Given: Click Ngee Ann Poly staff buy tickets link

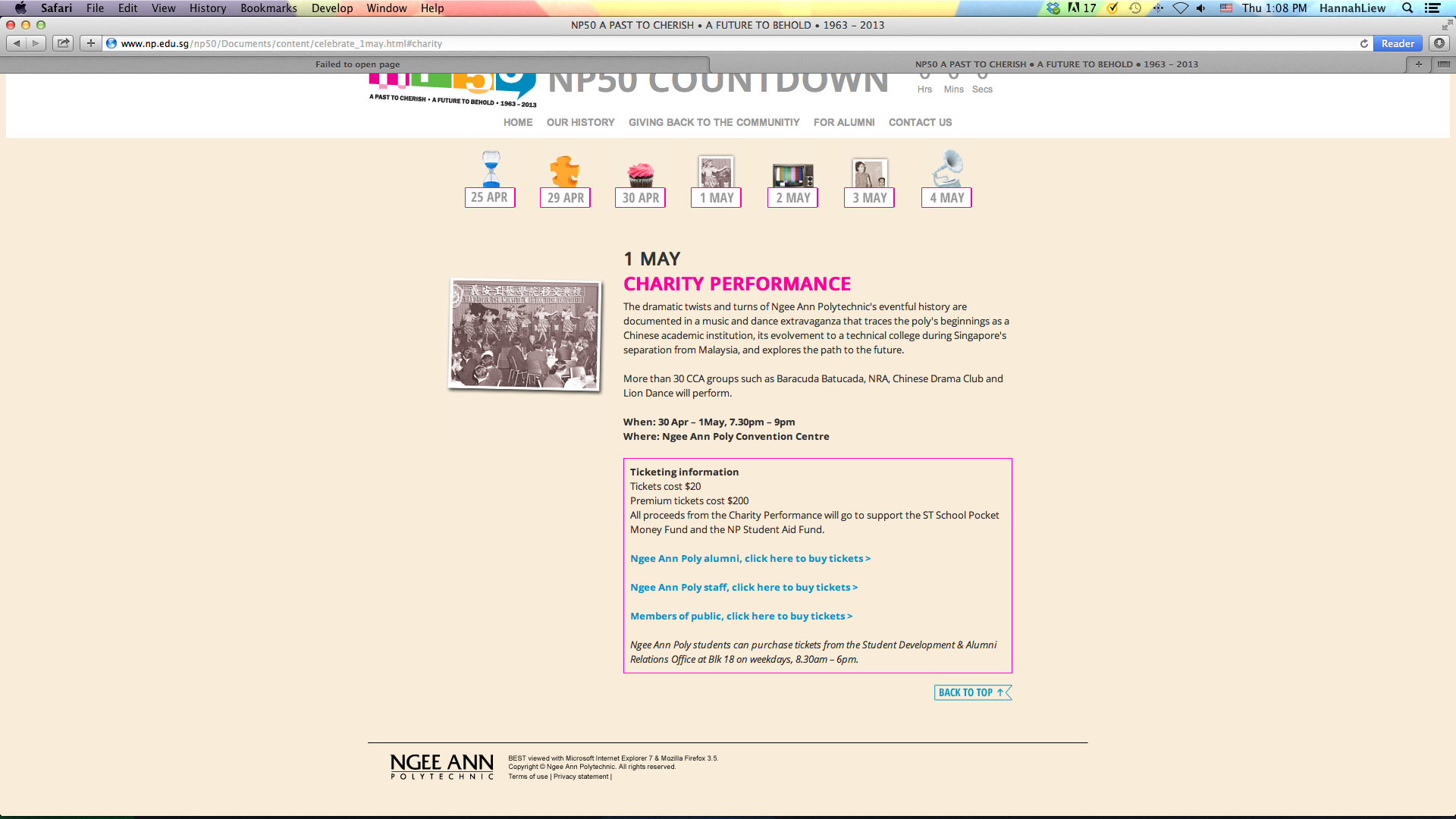Looking at the screenshot, I should coord(744,587).
